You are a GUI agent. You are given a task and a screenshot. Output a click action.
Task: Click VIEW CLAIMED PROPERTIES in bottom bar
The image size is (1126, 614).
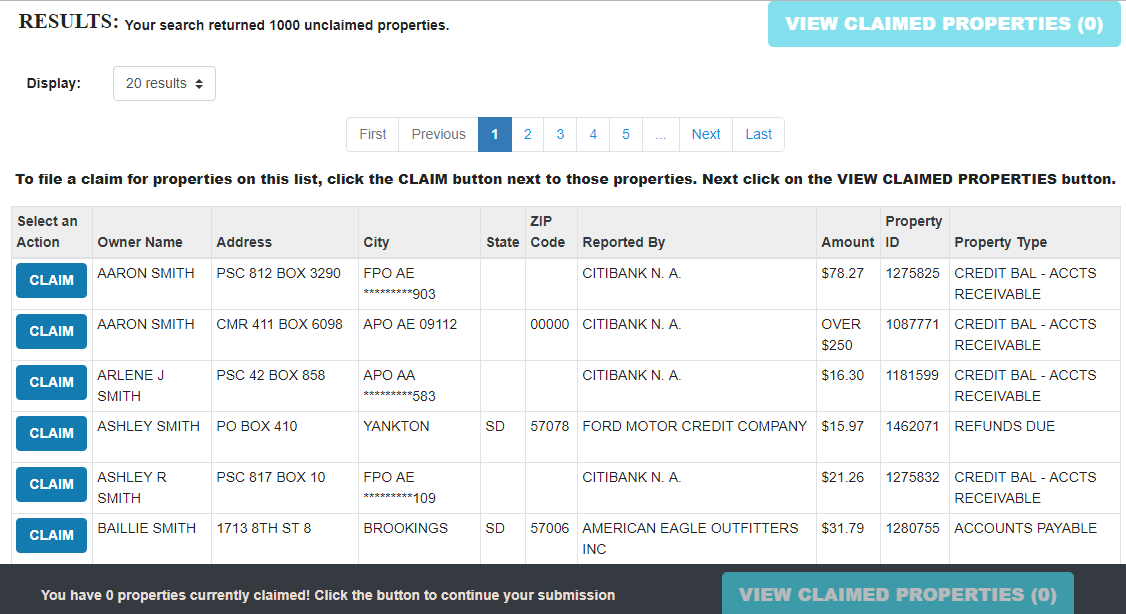pyautogui.click(x=897, y=594)
